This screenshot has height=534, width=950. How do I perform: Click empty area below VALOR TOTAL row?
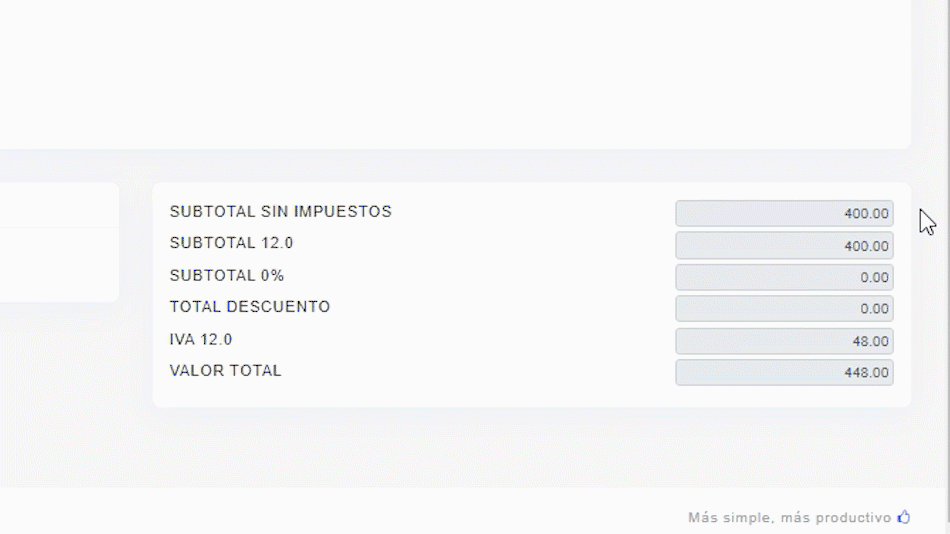(x=500, y=395)
